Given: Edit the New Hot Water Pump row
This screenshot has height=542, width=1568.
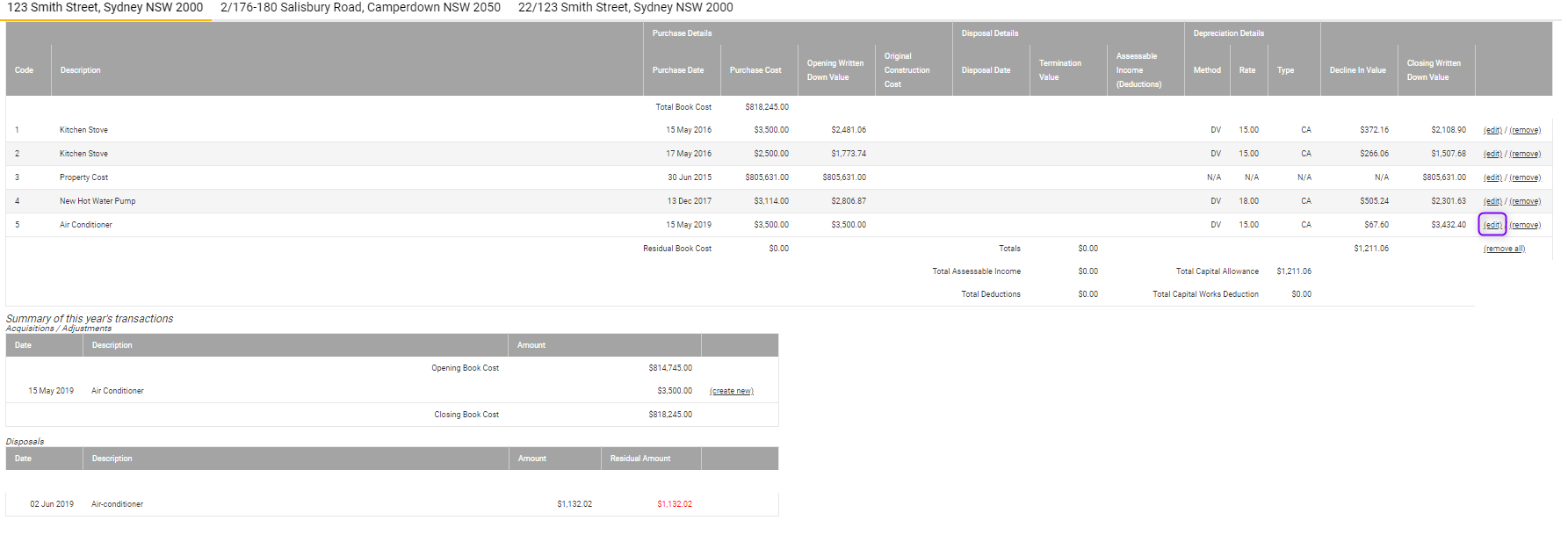Looking at the screenshot, I should (x=1492, y=201).
